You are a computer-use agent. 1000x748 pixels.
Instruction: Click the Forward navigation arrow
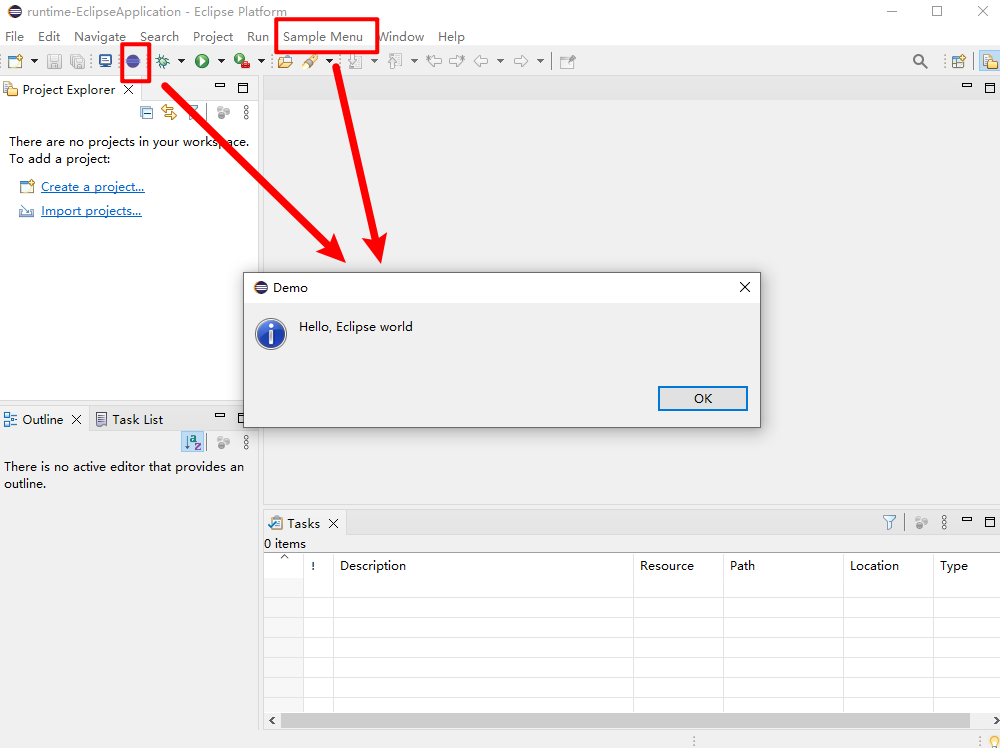521,61
